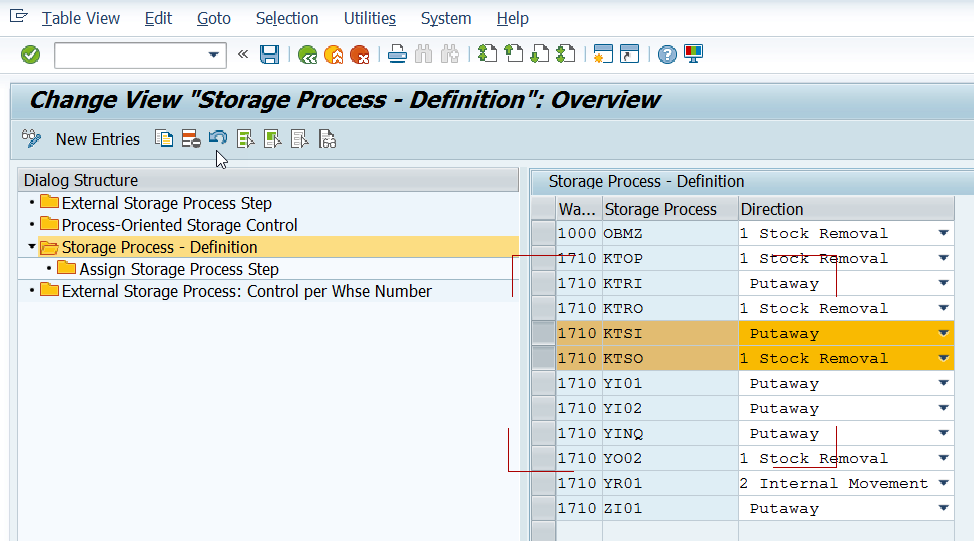Open the Utilities menu
The image size is (974, 541).
point(370,19)
